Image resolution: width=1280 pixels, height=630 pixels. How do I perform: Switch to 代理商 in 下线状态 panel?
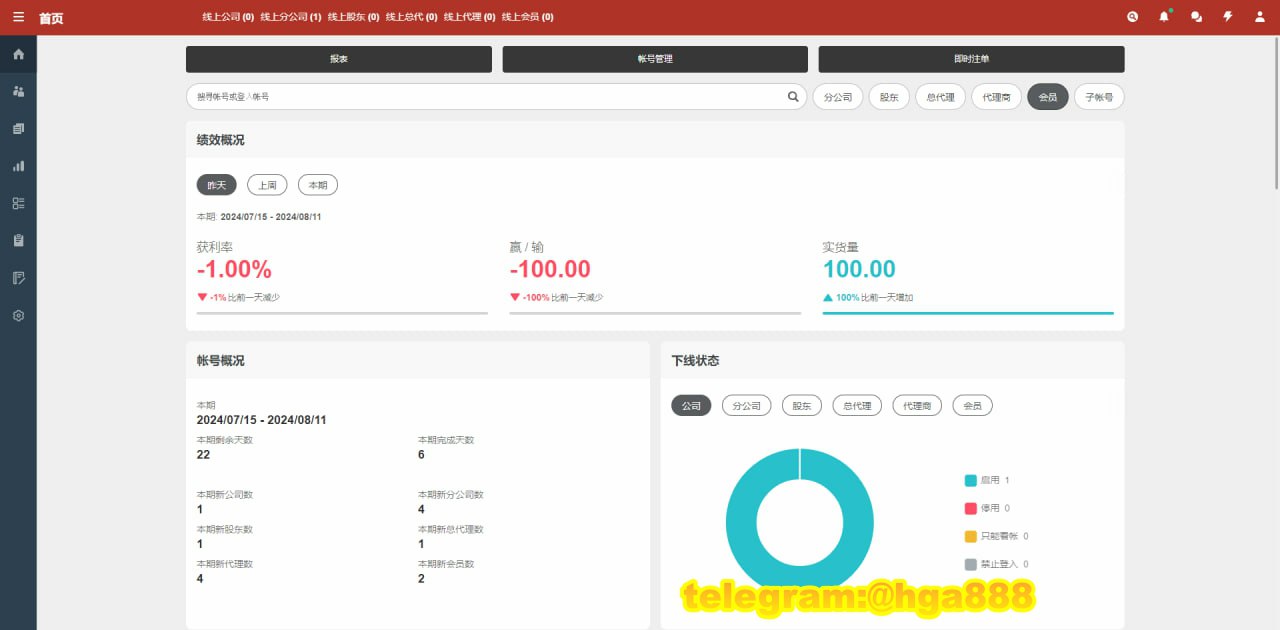(917, 406)
